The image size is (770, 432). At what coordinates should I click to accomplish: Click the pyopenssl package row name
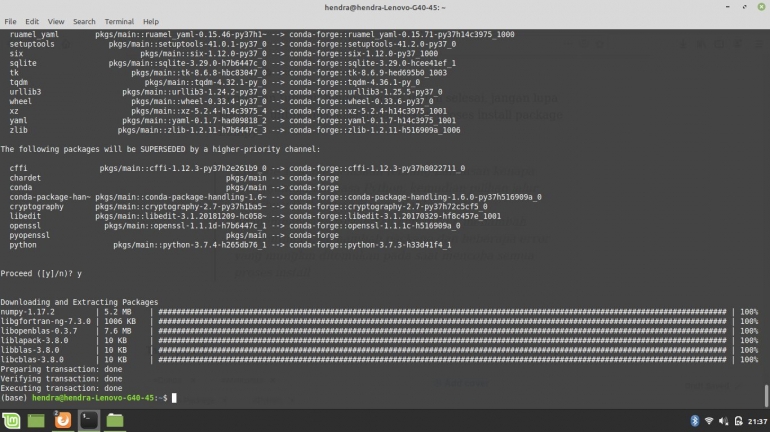point(29,235)
